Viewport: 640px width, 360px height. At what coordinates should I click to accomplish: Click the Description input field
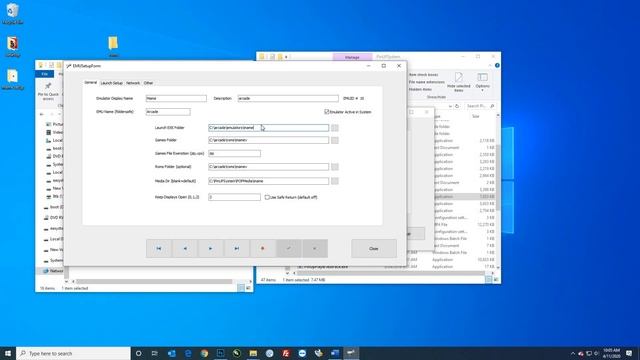click(288, 98)
